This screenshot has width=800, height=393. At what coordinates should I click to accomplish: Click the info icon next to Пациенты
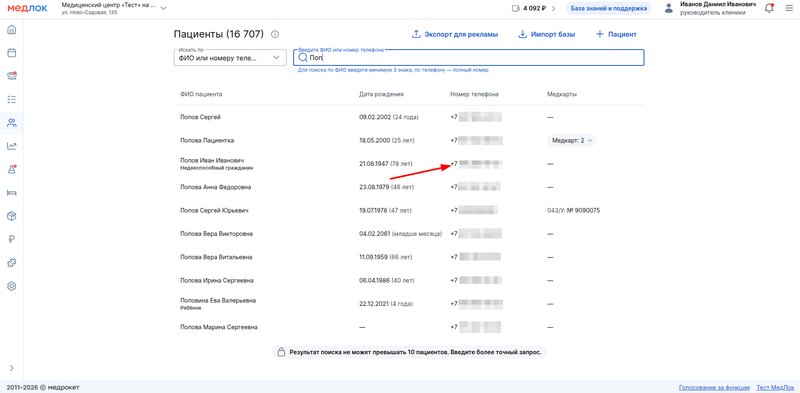tap(275, 35)
